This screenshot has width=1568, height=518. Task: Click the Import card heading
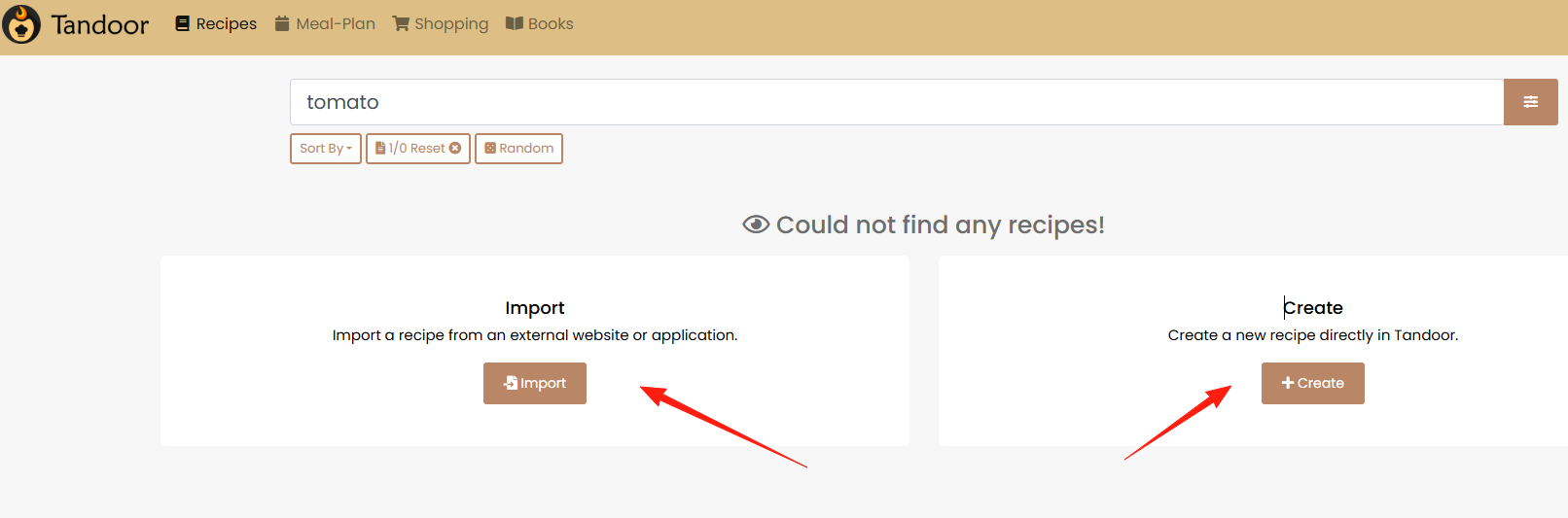pyautogui.click(x=535, y=308)
